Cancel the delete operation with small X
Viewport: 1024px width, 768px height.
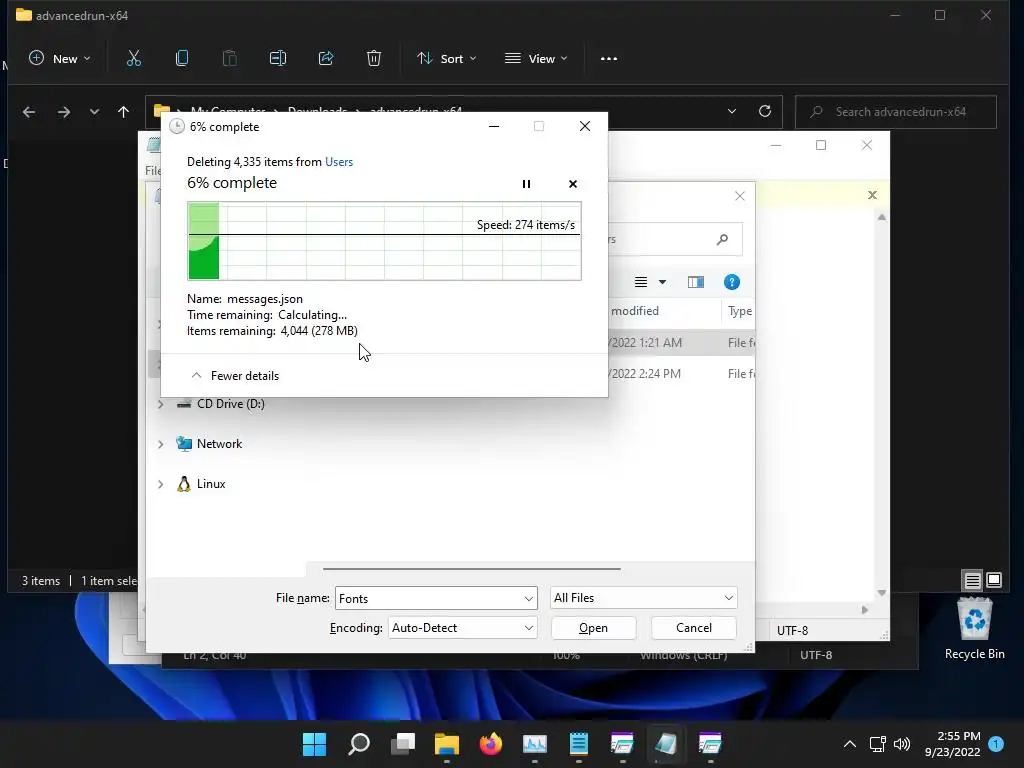(573, 184)
